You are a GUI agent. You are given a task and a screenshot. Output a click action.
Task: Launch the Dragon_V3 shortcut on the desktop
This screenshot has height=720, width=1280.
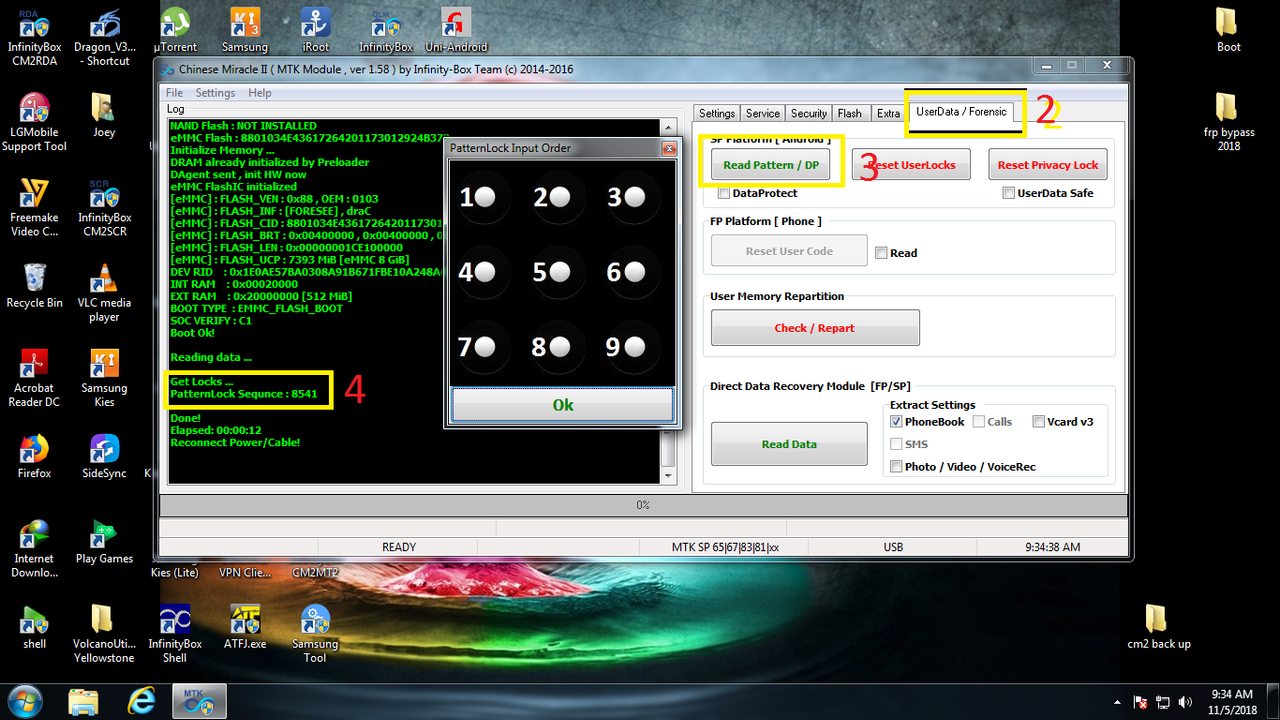click(x=105, y=38)
